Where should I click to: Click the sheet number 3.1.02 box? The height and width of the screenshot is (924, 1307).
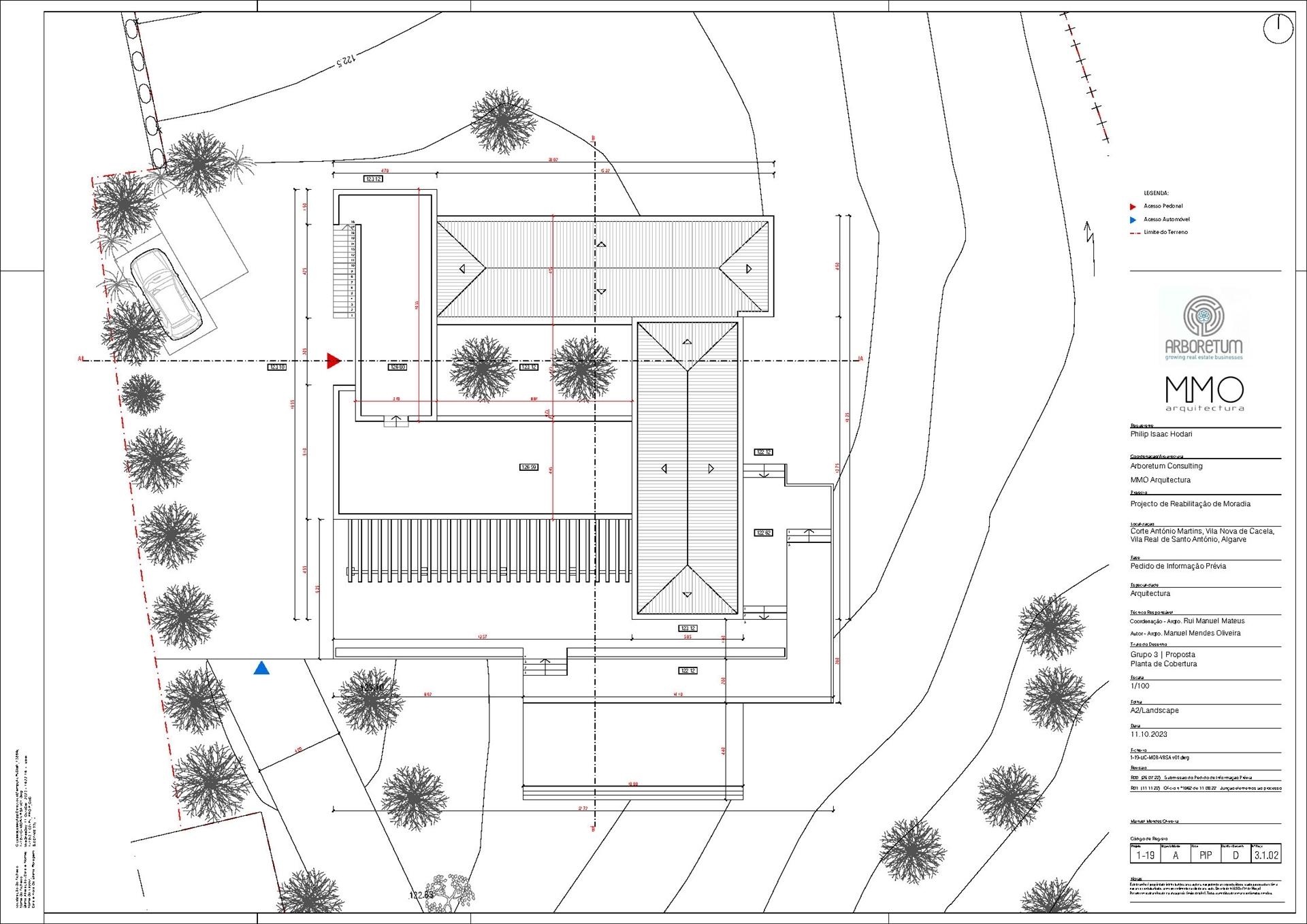[1267, 855]
